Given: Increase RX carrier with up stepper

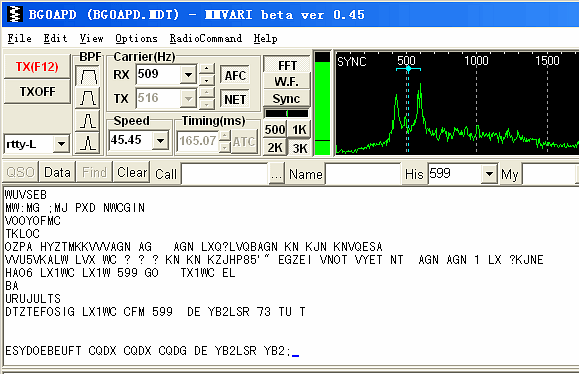Looking at the screenshot, I should click(x=207, y=69).
